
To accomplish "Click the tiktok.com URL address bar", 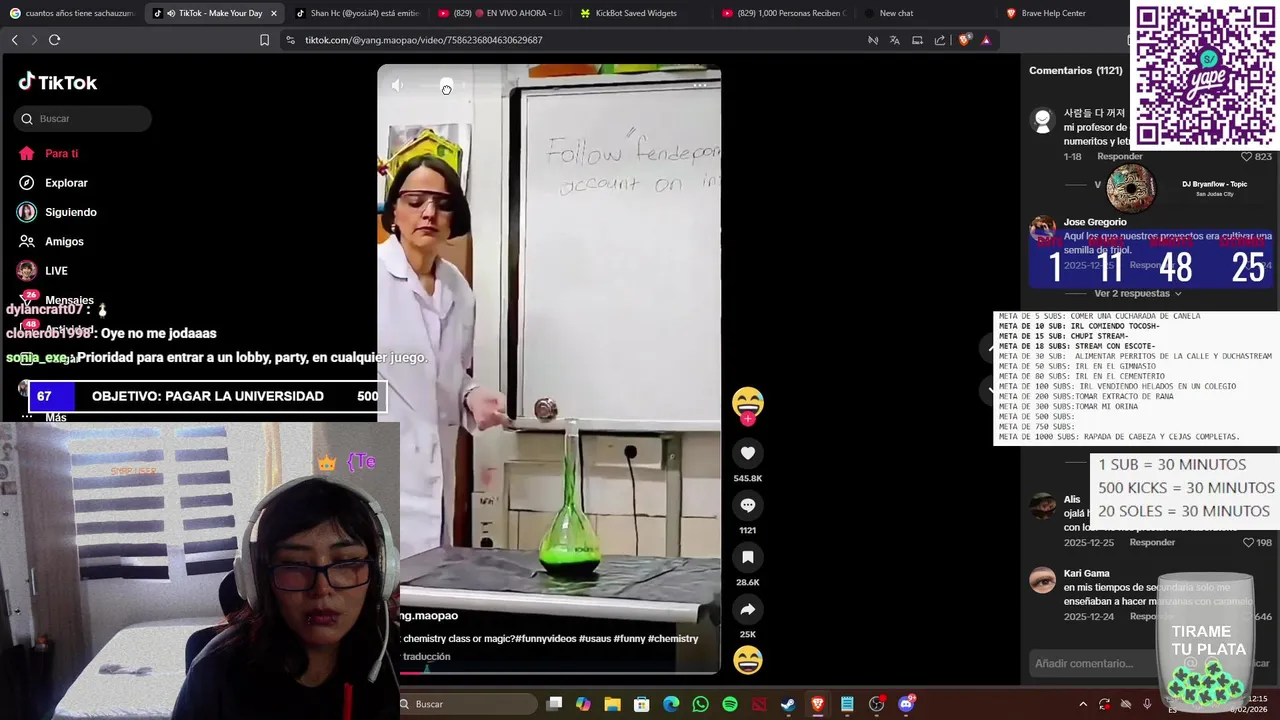I will 423,40.
